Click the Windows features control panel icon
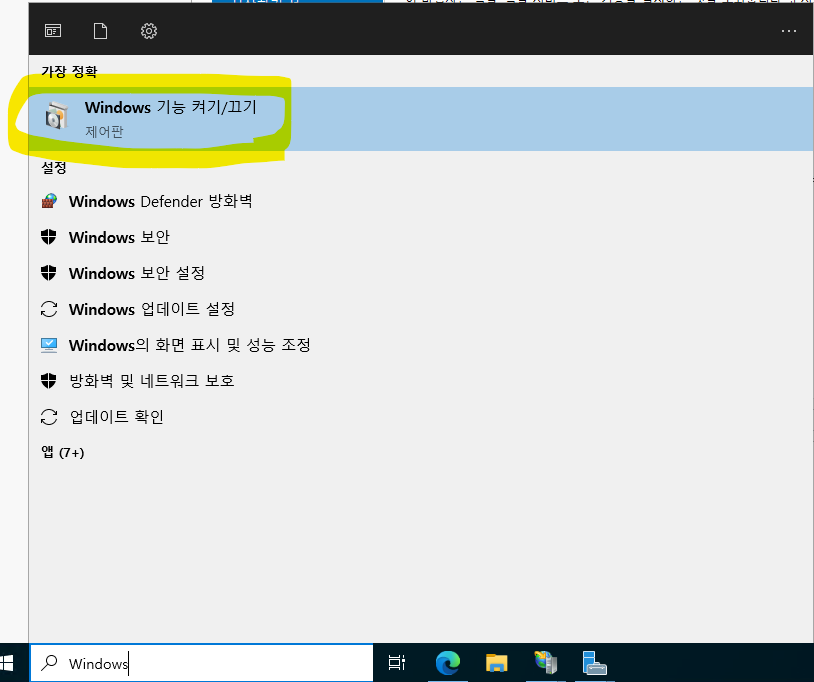The image size is (814, 682). [57, 116]
